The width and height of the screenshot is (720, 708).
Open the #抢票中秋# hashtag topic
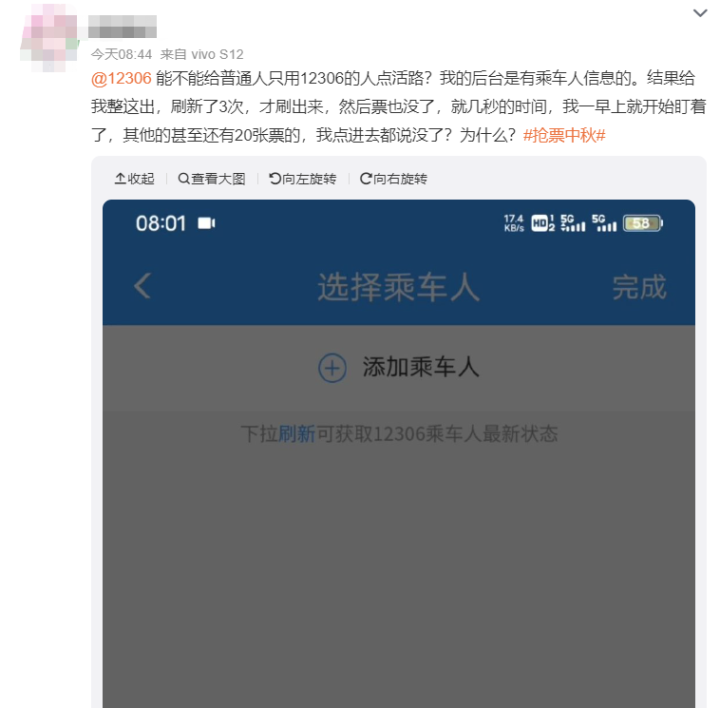tap(564, 135)
